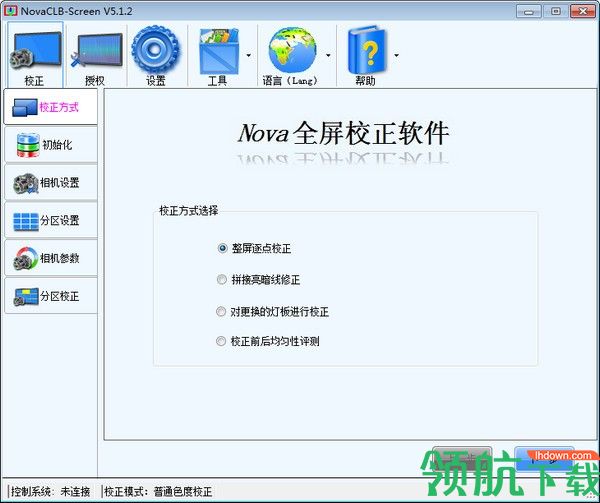Open the 帮助 help book icon
Viewport: 600px width, 503px height.
(366, 55)
